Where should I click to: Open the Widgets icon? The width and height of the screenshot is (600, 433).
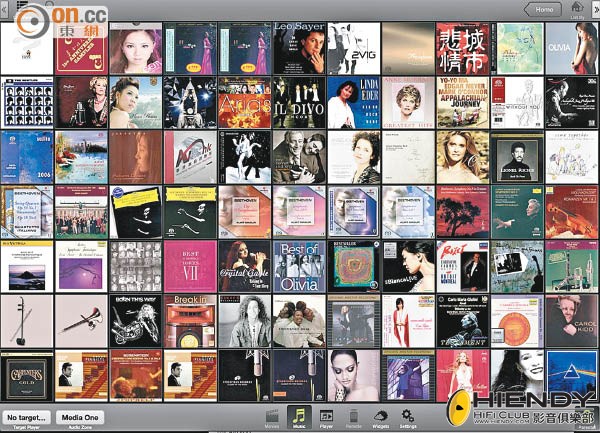click(381, 415)
